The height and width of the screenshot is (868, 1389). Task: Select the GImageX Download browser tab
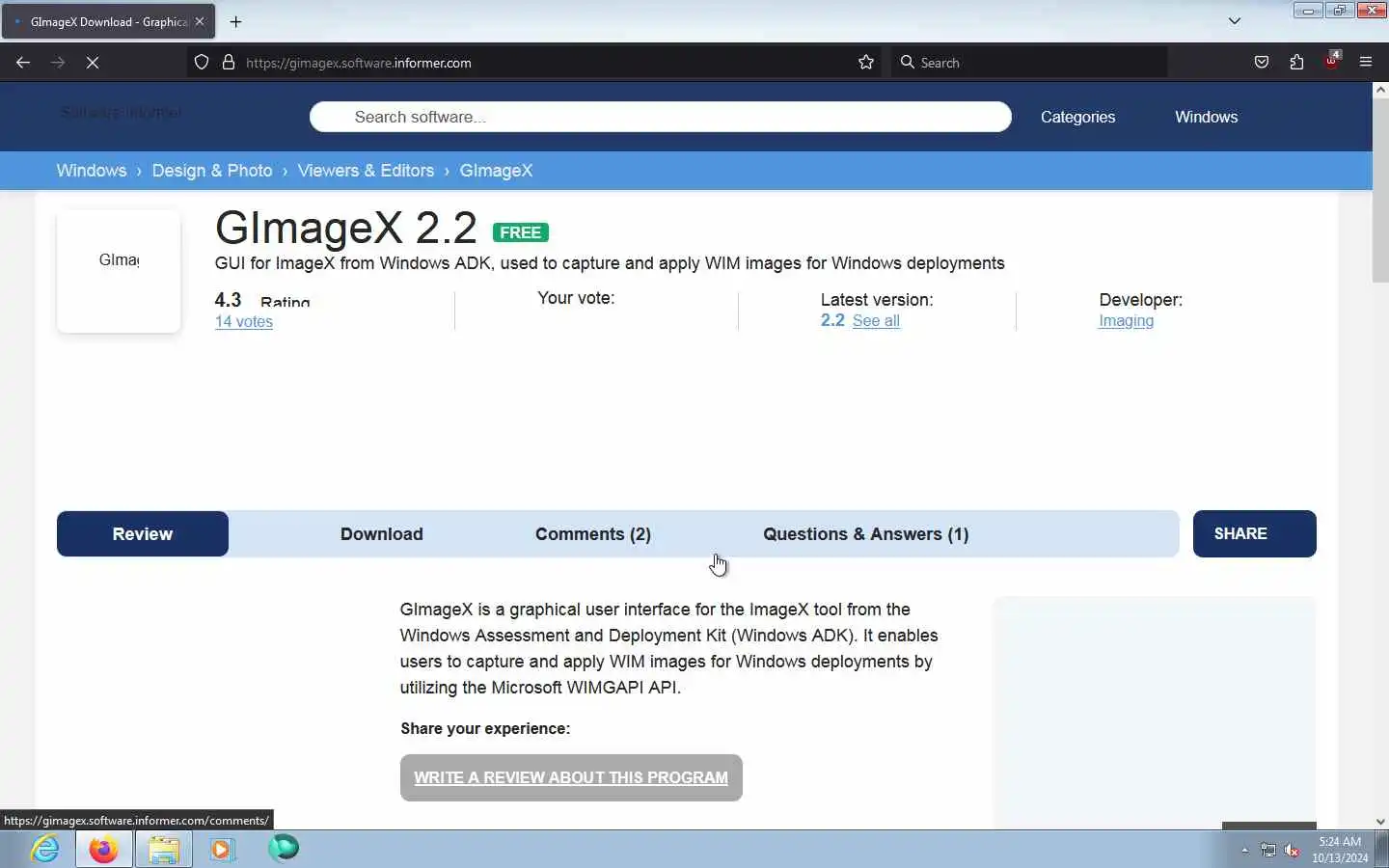click(x=108, y=21)
